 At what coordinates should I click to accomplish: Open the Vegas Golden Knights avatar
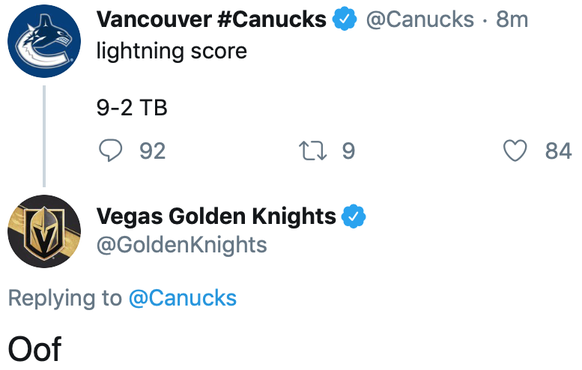pos(44,231)
